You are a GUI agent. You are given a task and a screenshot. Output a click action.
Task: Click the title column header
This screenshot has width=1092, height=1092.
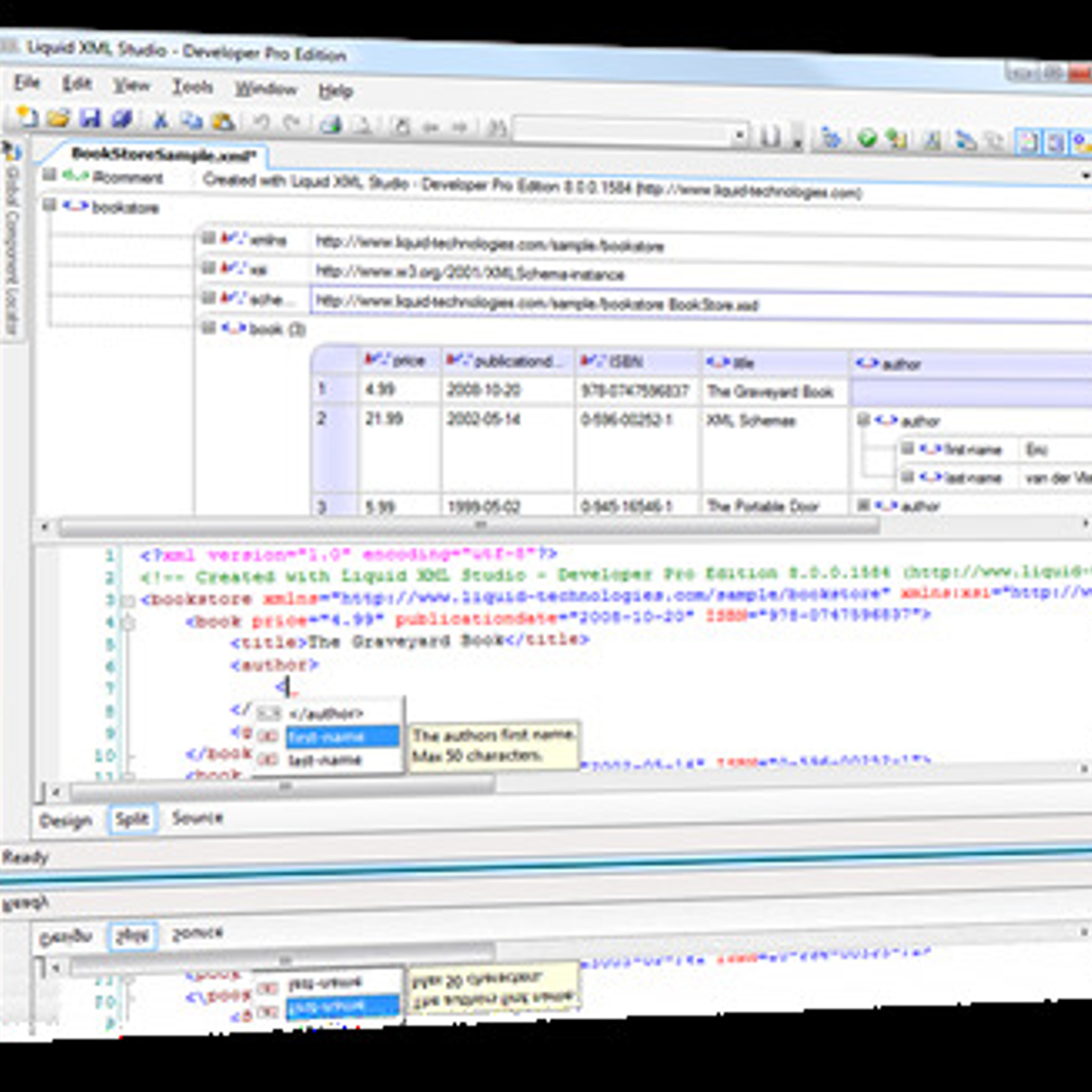[774, 362]
